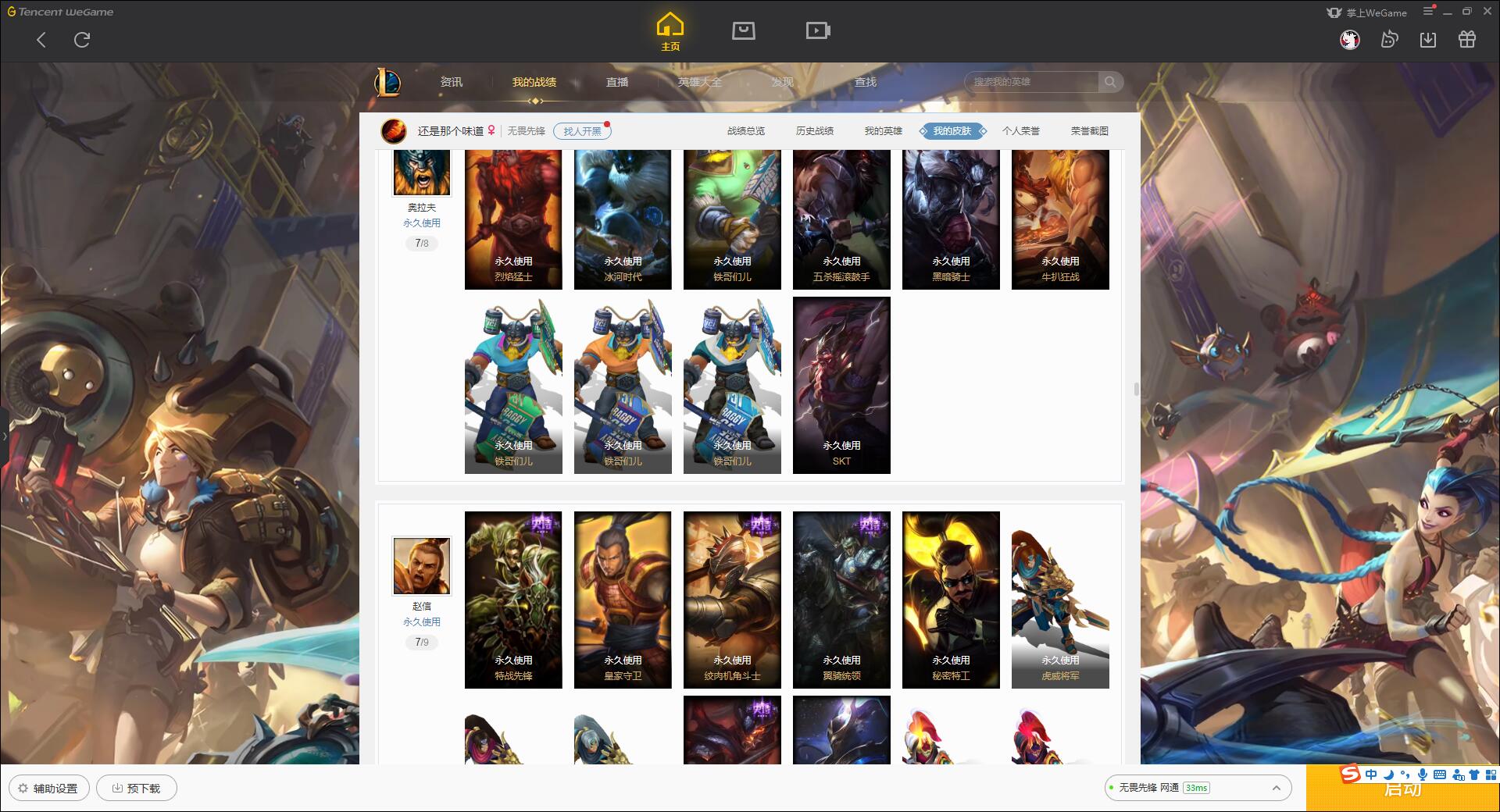Switch to the 我的战绩 tab
Image resolution: width=1500 pixels, height=812 pixels.
pos(534,82)
